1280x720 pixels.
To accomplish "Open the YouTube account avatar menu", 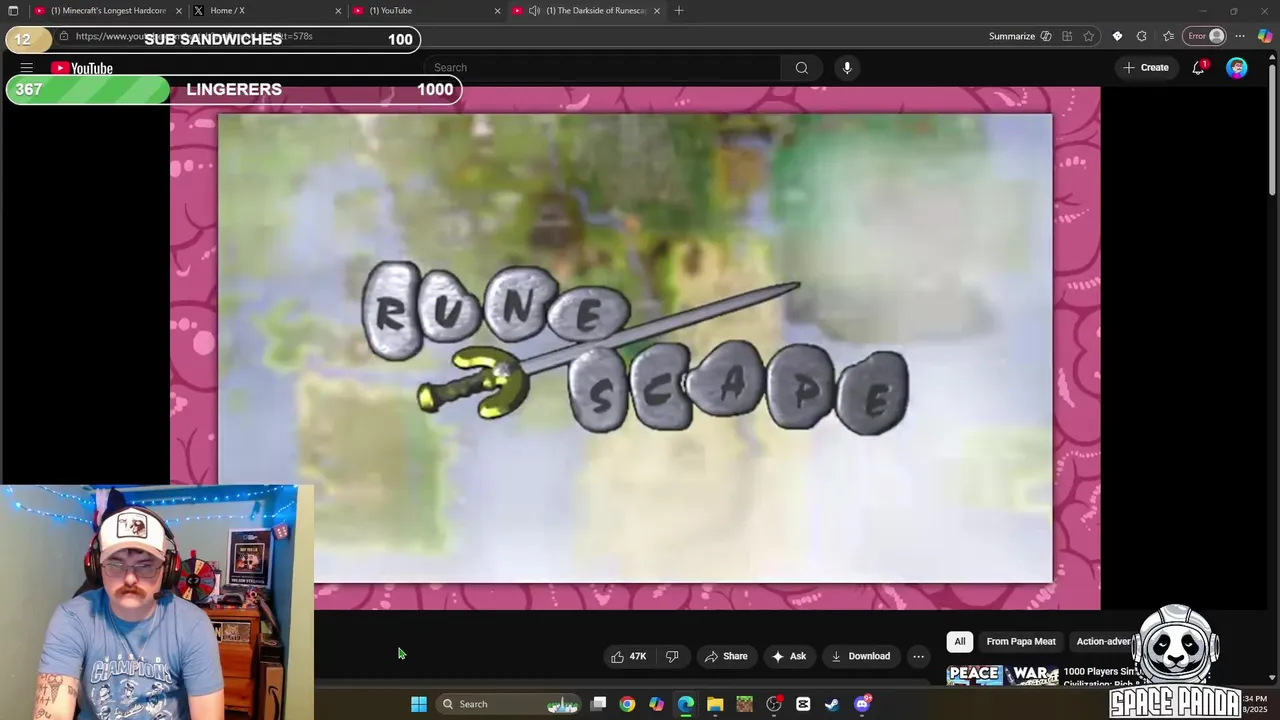I will point(1237,67).
